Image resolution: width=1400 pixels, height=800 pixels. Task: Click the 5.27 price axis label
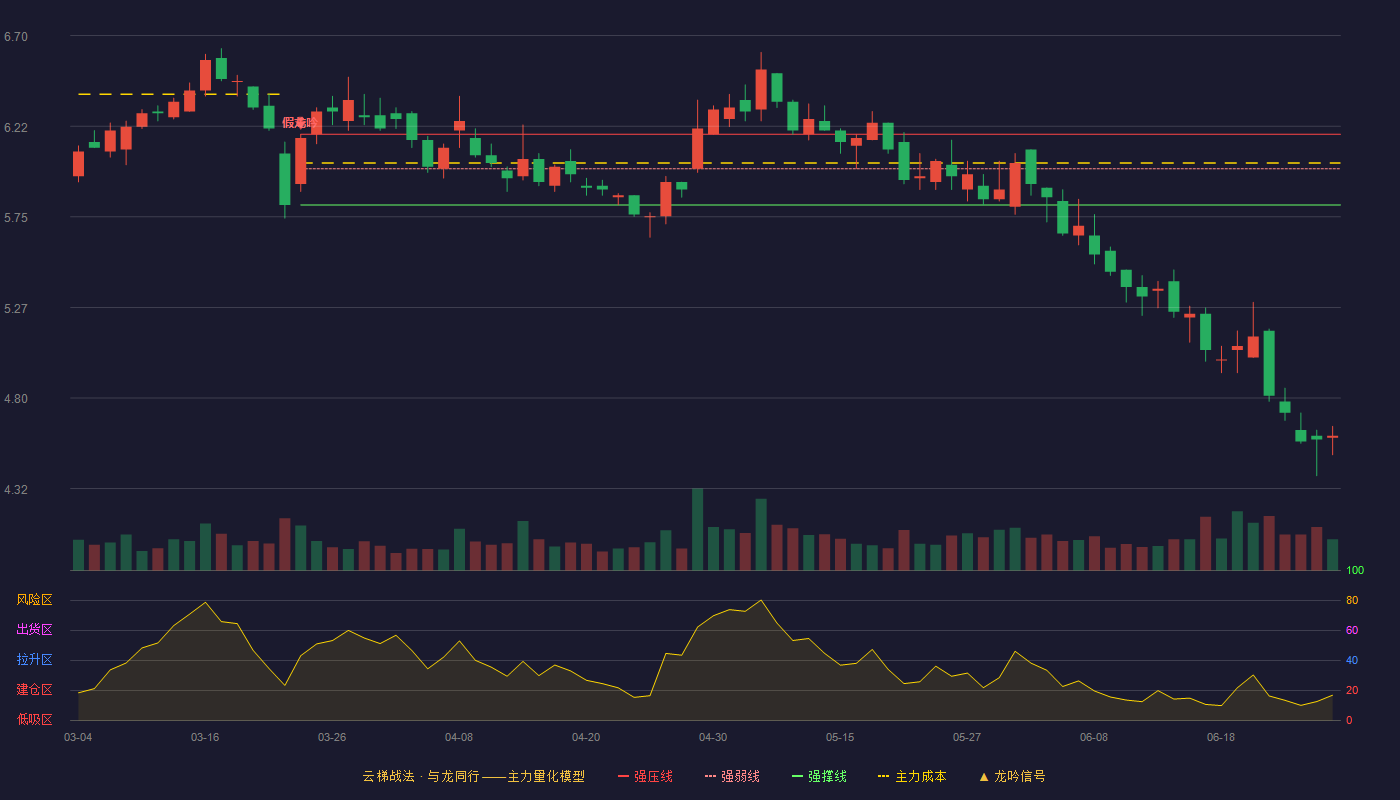(16, 309)
